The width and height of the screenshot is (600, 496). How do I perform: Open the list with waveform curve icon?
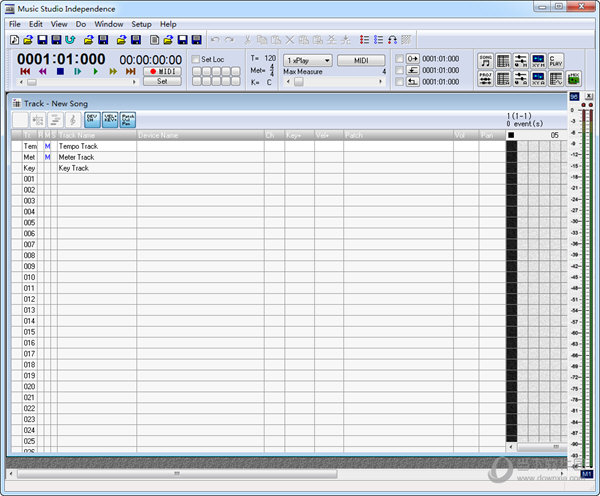[x=556, y=78]
